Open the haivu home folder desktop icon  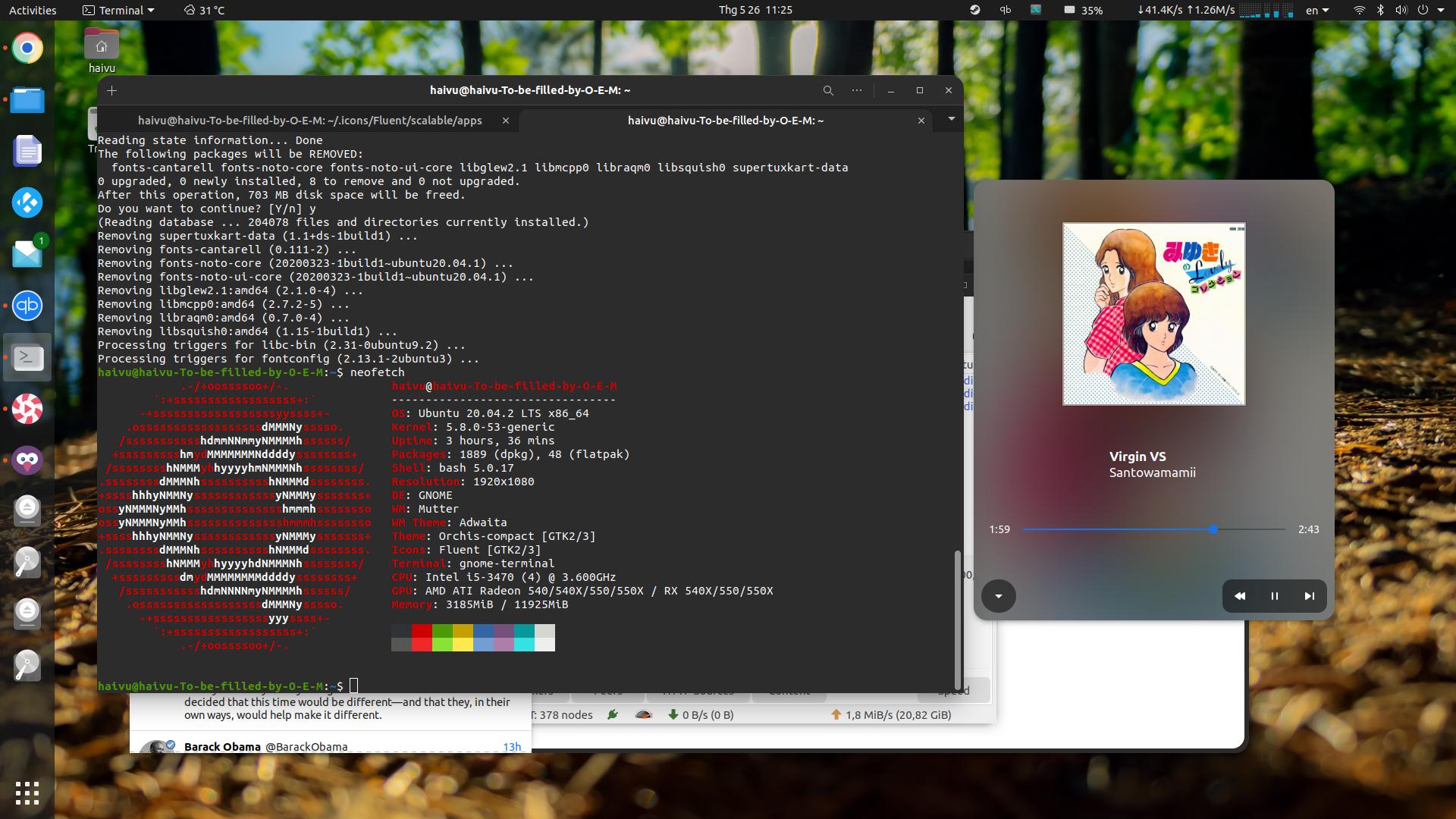tap(102, 50)
